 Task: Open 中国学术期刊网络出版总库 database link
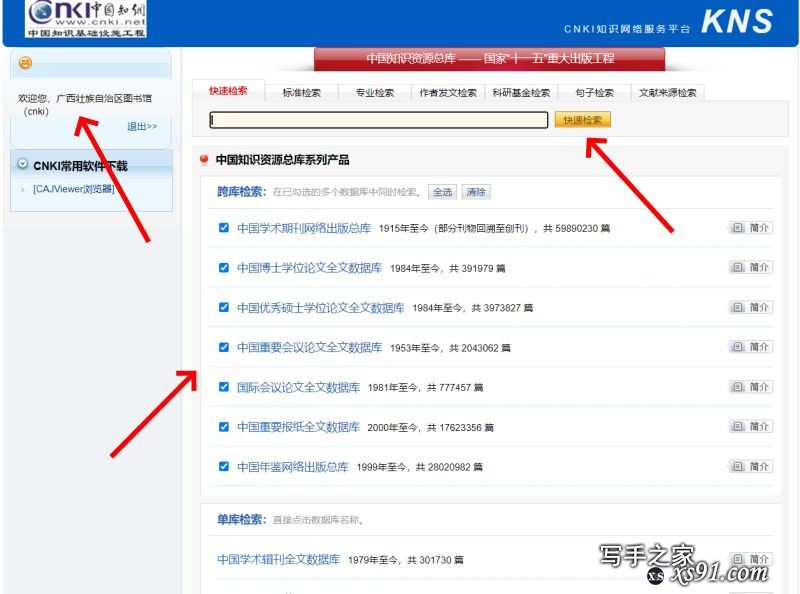pos(304,228)
